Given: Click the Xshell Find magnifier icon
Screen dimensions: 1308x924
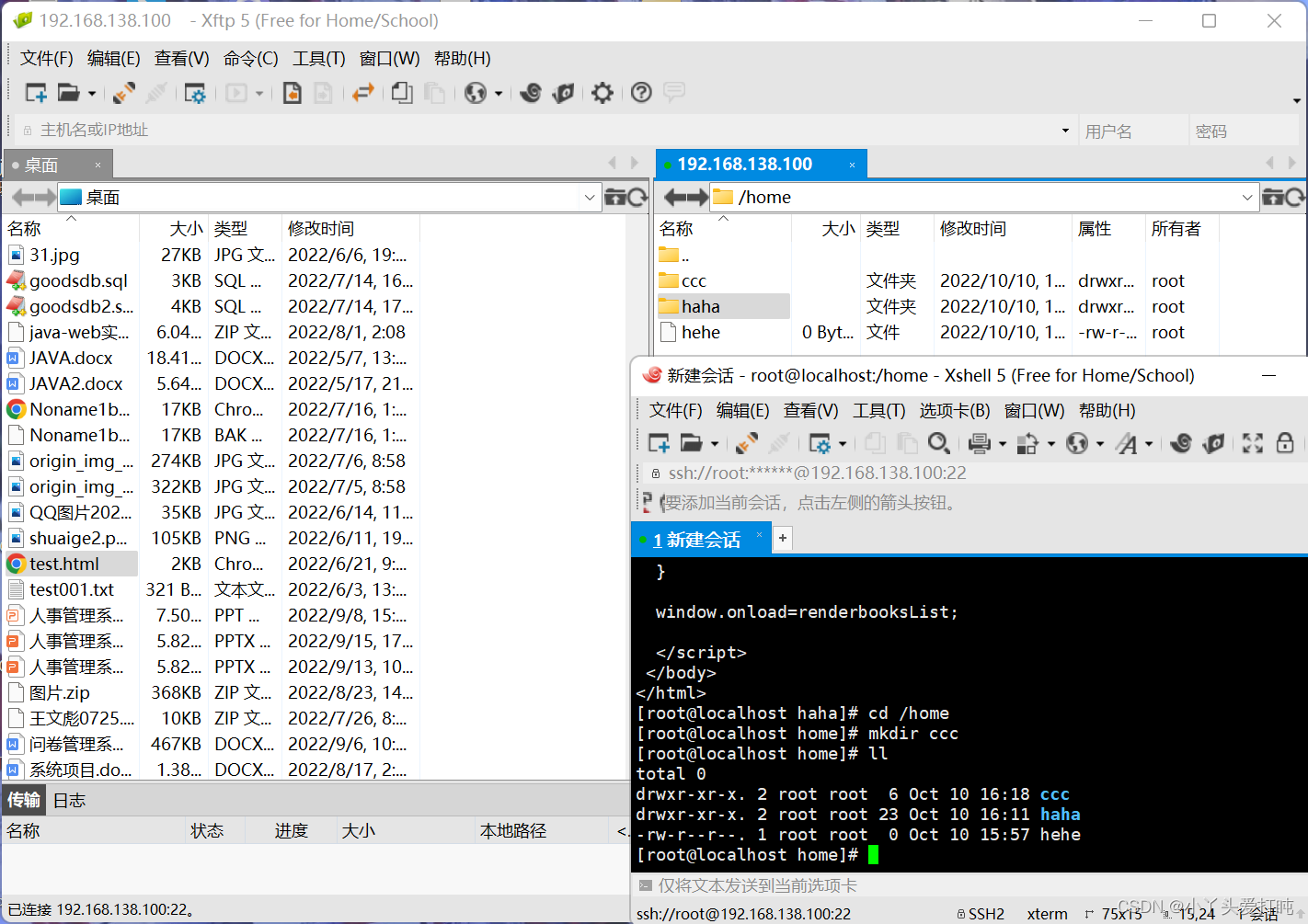Looking at the screenshot, I should tap(938, 444).
